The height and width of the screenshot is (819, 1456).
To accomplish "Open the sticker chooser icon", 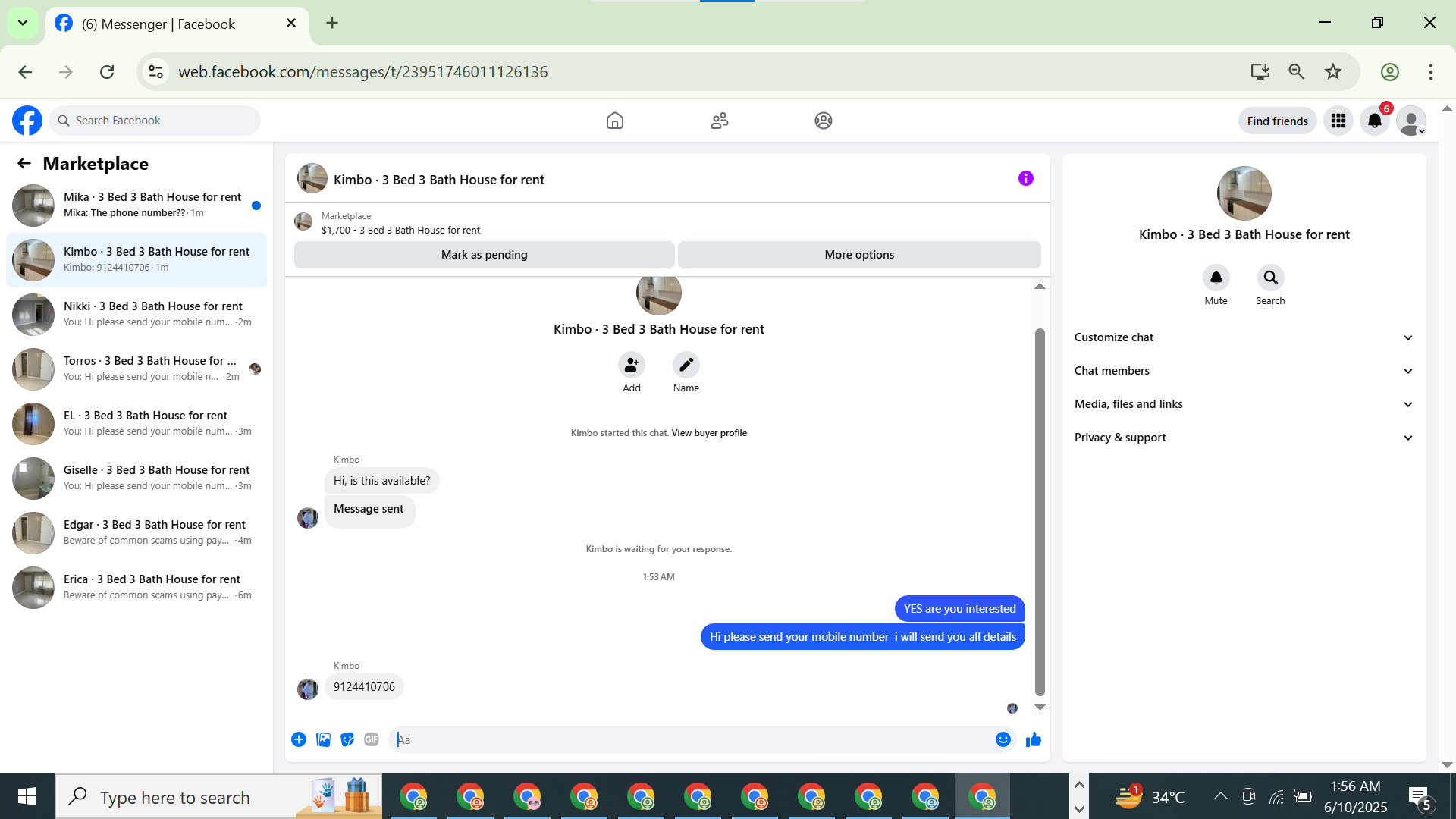I will [x=347, y=739].
